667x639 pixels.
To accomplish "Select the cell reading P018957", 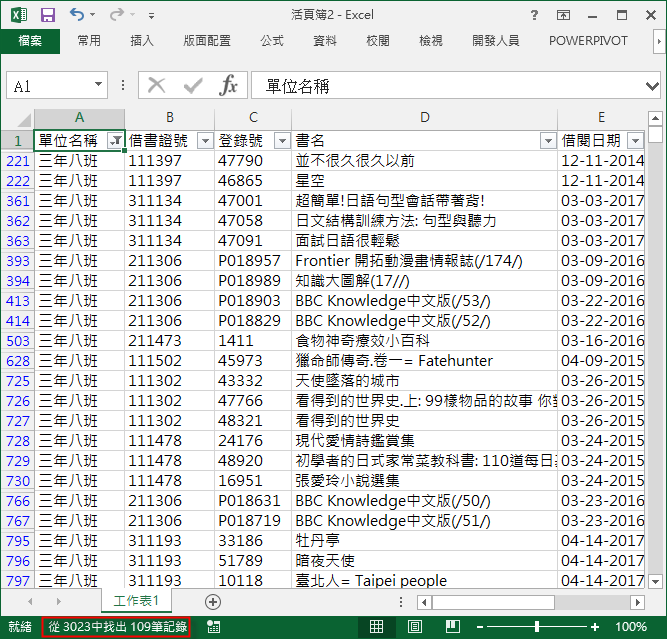I will tap(253, 261).
